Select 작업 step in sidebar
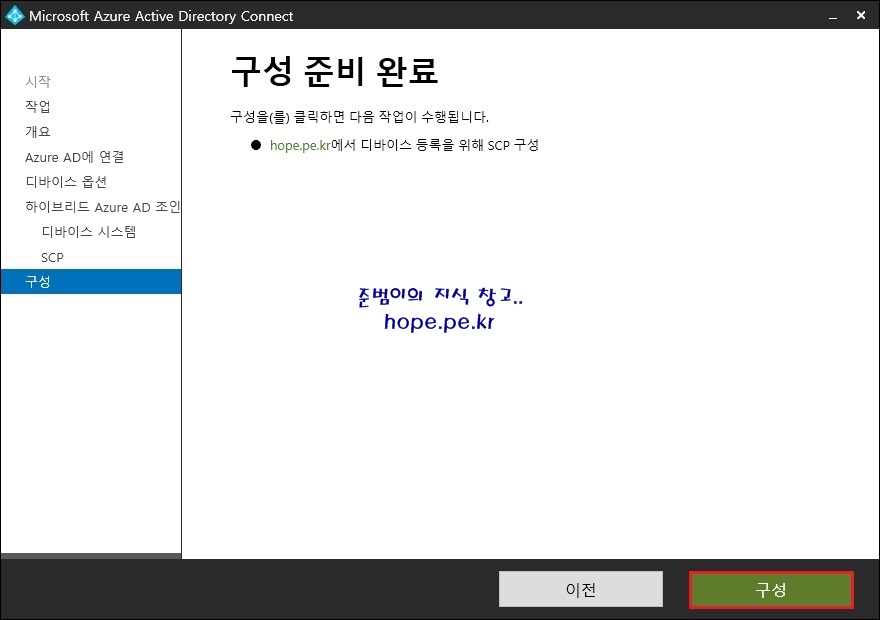 [x=38, y=106]
